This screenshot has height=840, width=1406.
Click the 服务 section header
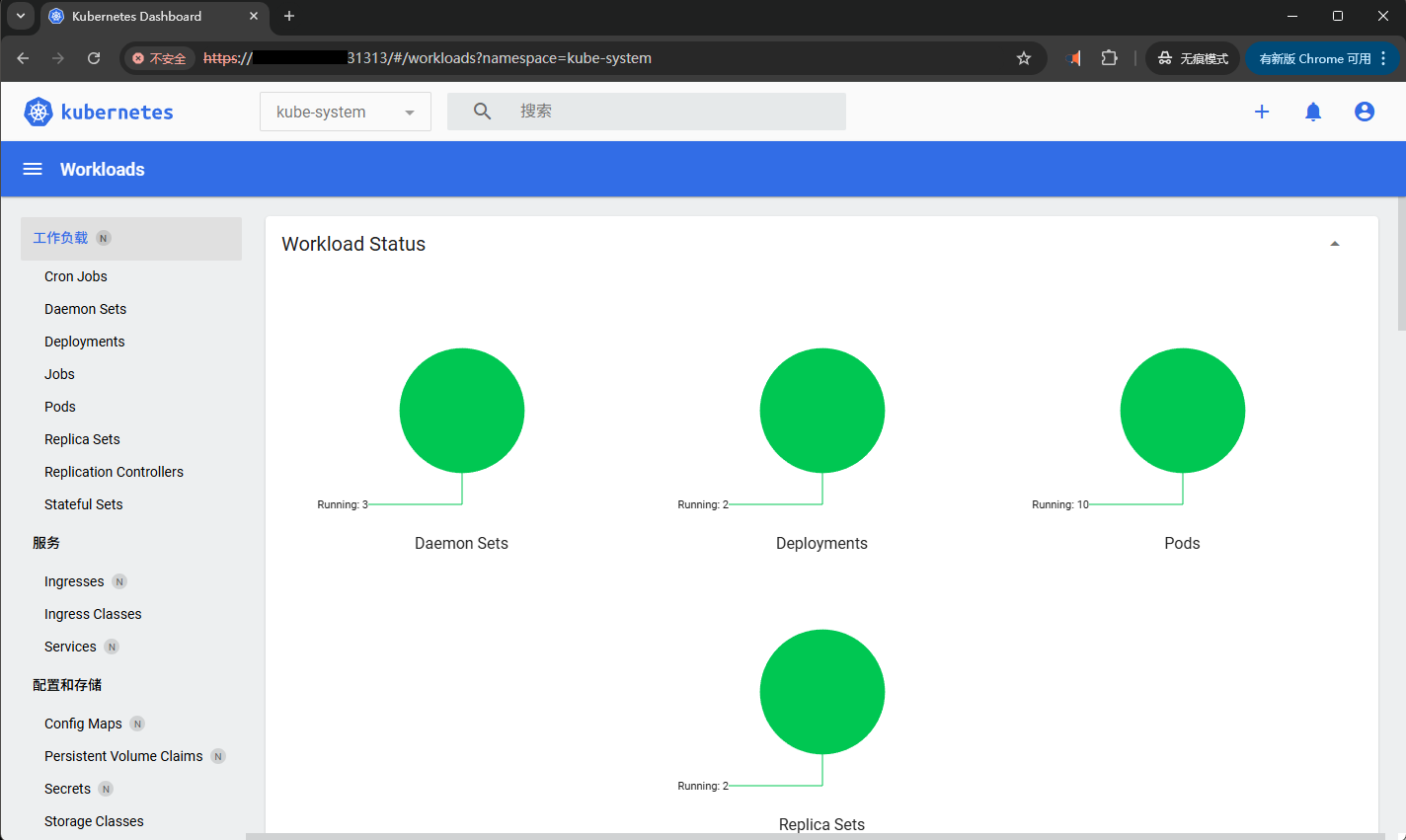46,543
